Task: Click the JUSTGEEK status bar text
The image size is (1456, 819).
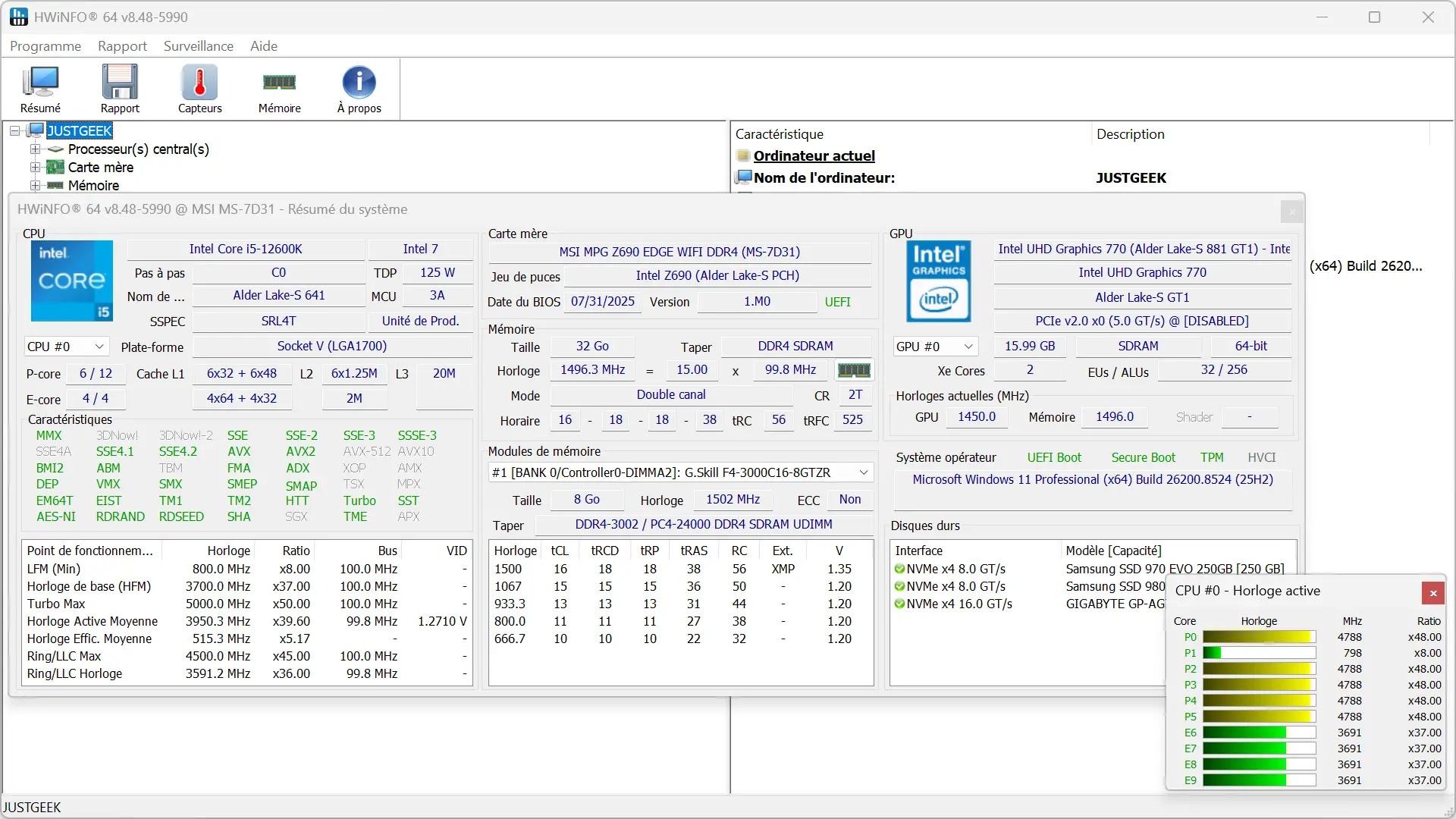Action: point(32,808)
